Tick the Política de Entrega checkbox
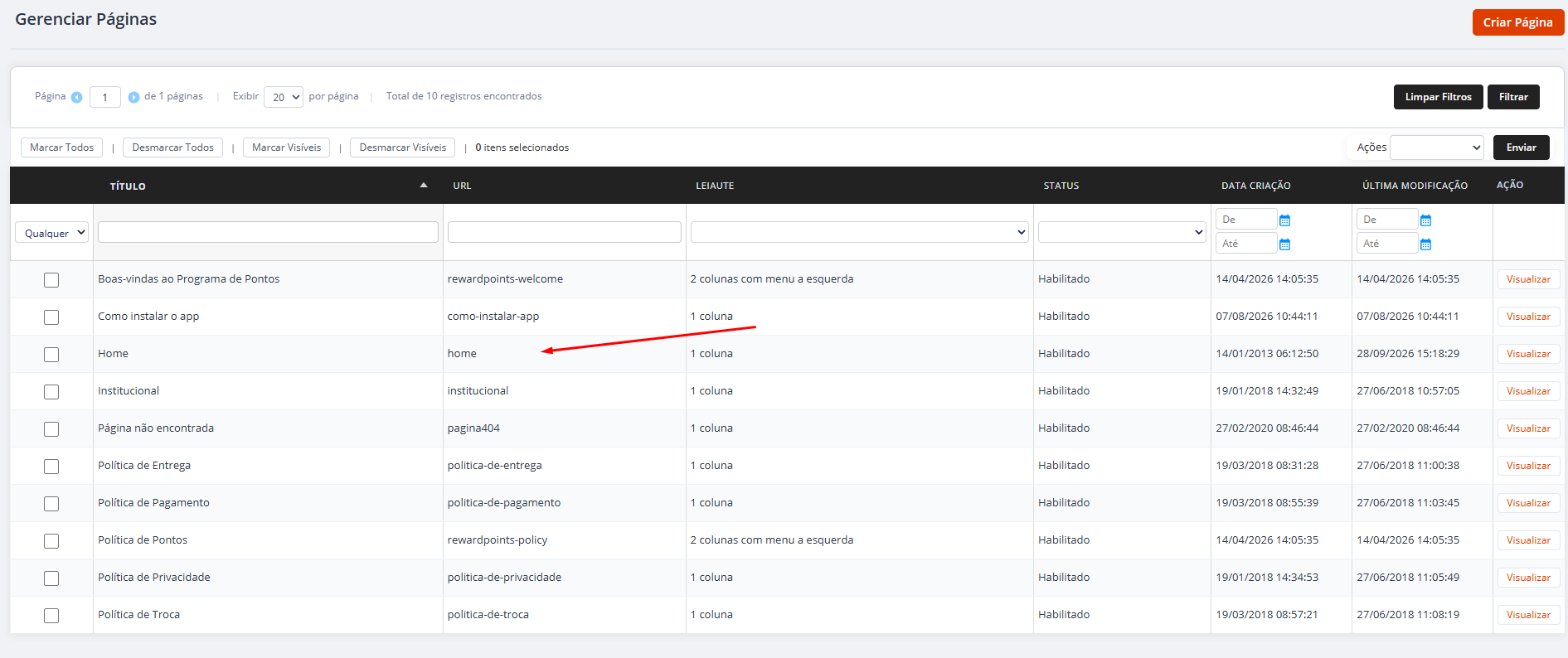The image size is (1568, 658). [x=51, y=467]
